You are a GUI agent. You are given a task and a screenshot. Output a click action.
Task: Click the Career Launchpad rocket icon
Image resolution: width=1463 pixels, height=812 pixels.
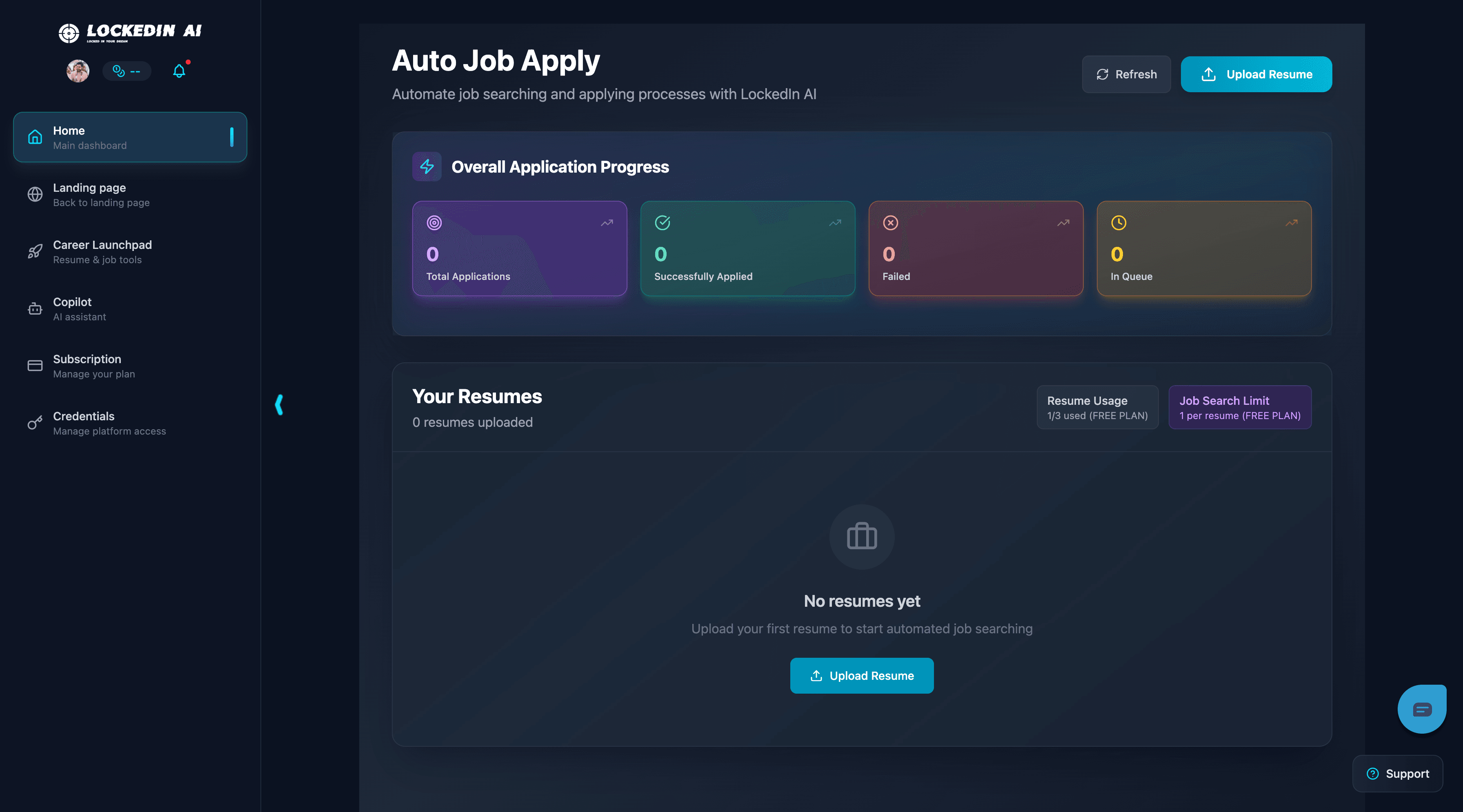click(35, 251)
